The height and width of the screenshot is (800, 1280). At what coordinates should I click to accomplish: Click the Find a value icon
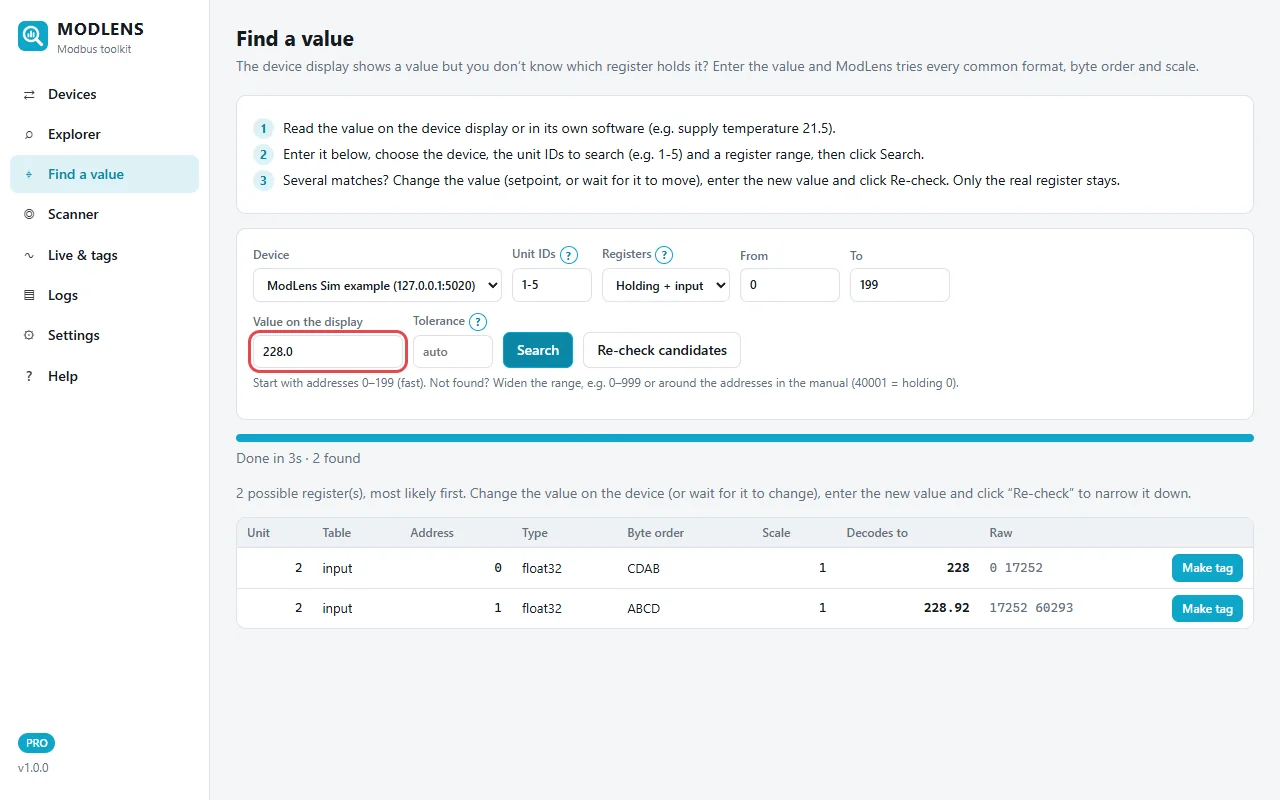point(29,174)
